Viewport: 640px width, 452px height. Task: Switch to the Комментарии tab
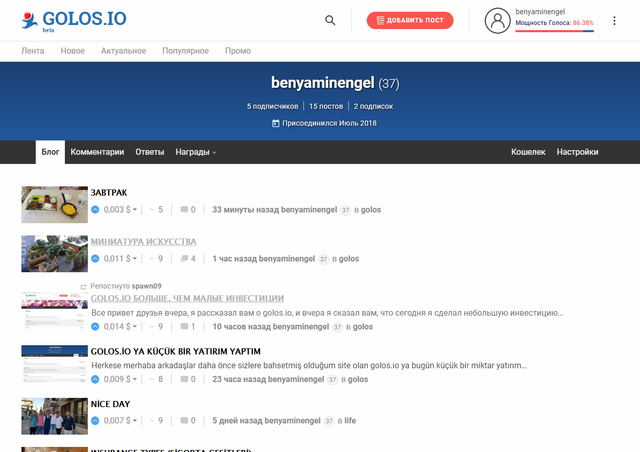coord(97,152)
